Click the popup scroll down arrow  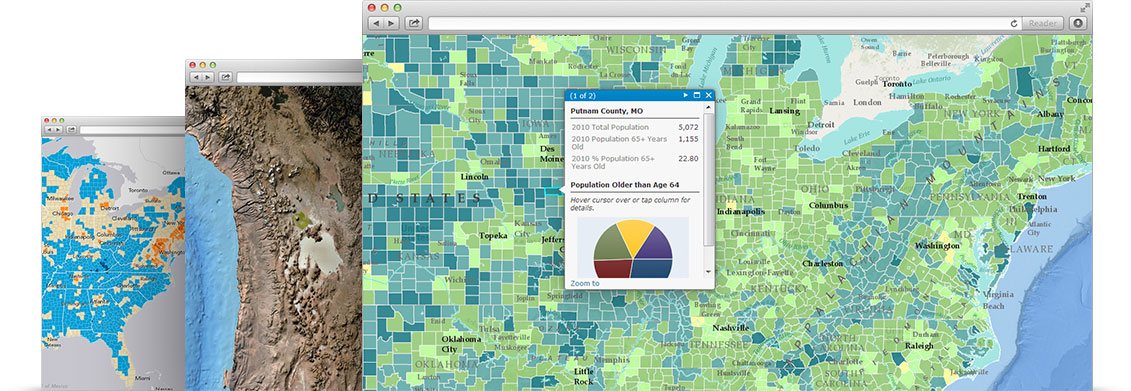click(x=708, y=272)
